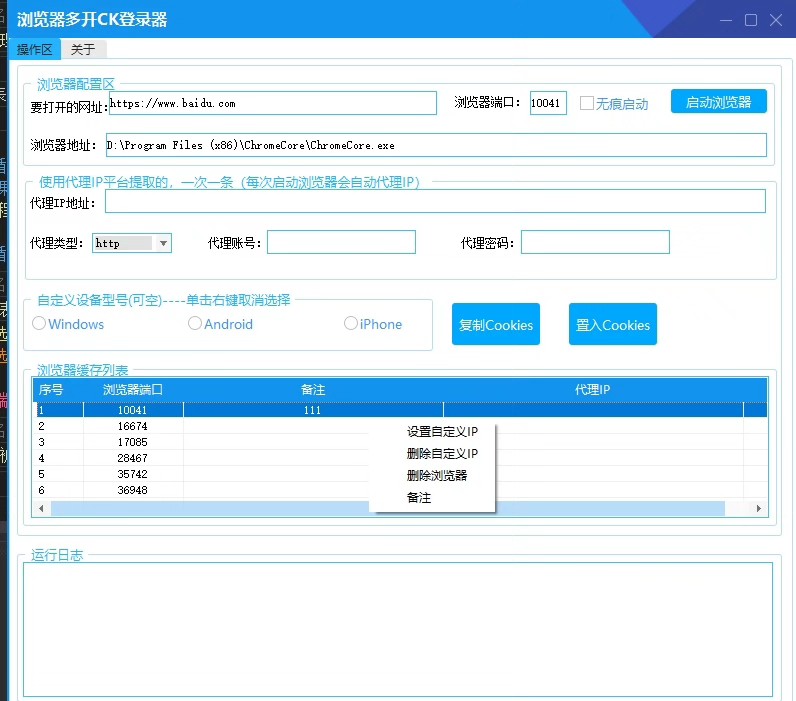This screenshot has width=796, height=701.
Task: Select the Android device radio button
Action: pos(196,324)
